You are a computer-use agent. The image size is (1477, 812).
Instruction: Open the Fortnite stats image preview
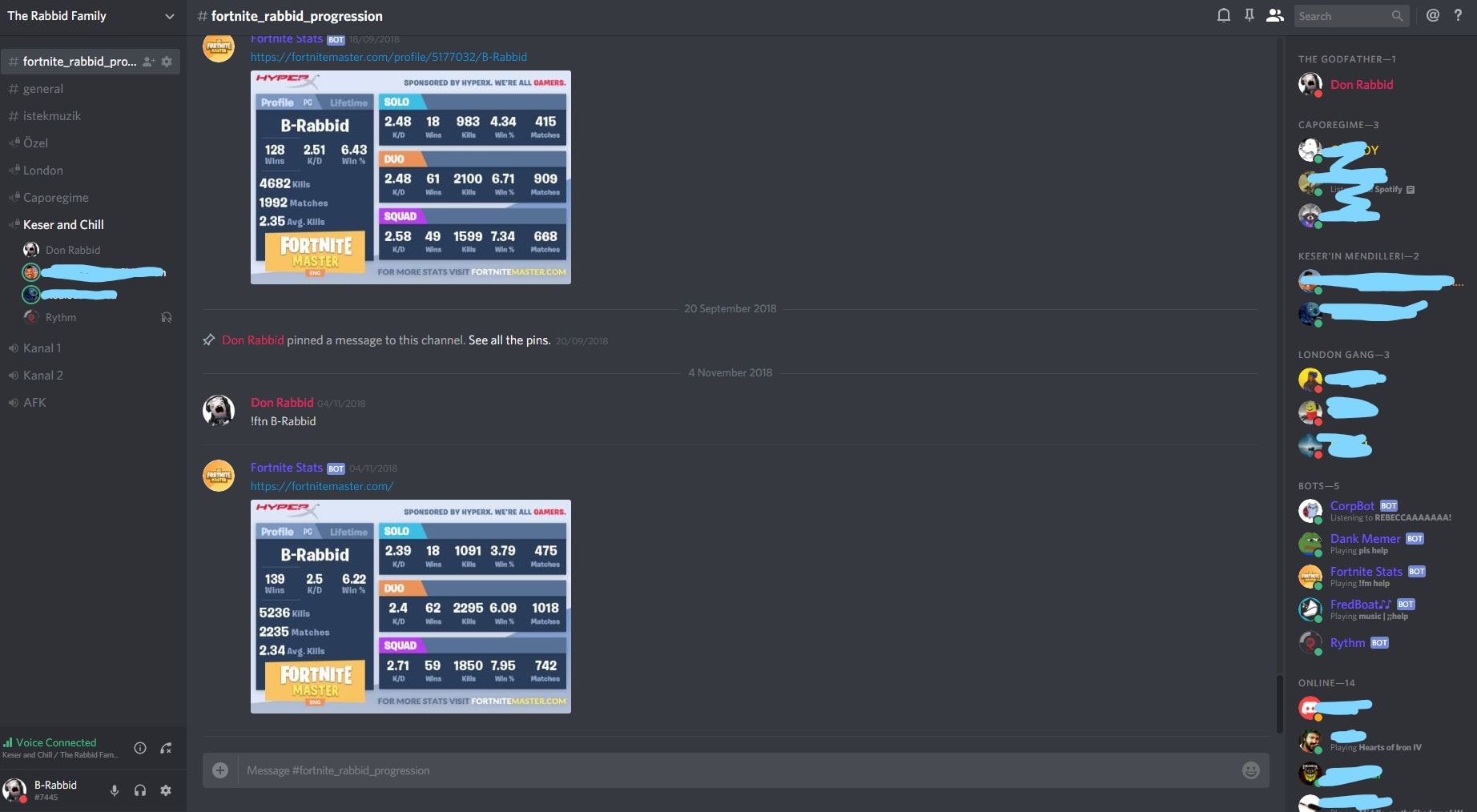click(410, 607)
